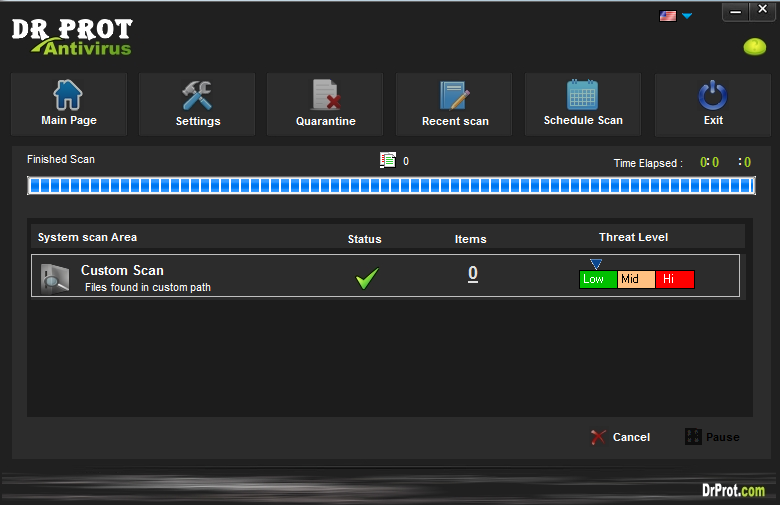Viewport: 780px width, 505px height.
Task: Click the blue threat level pointer marker
Action: tap(596, 264)
